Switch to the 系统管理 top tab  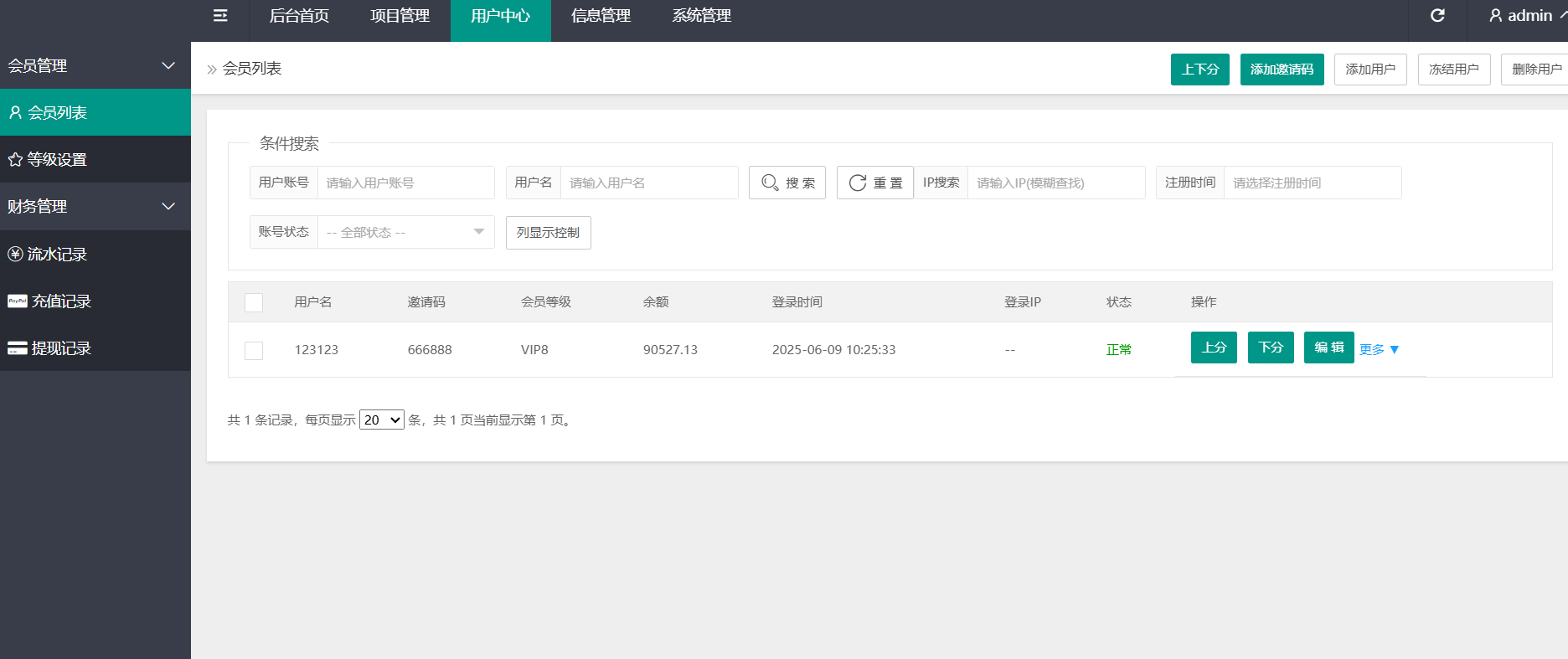click(702, 16)
